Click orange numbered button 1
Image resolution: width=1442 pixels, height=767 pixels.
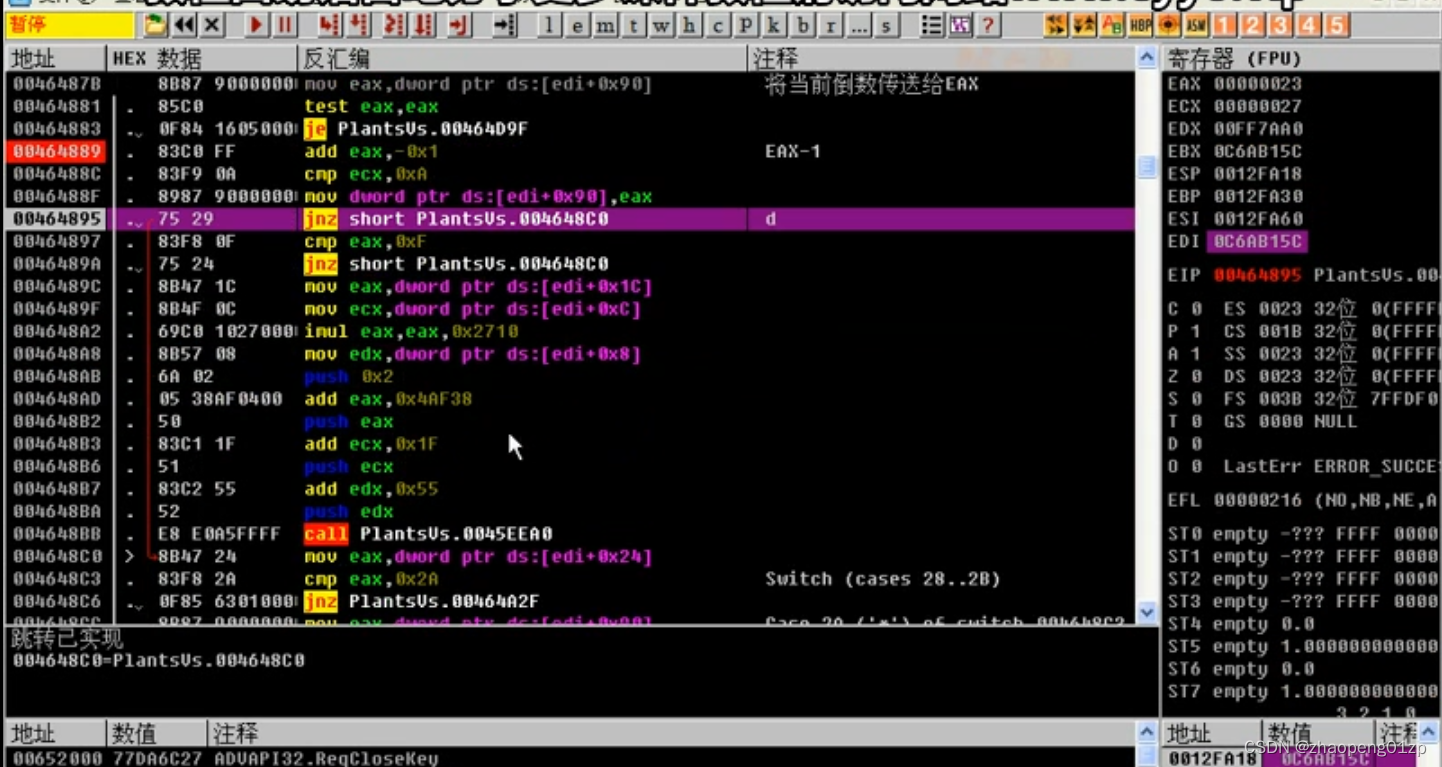tap(1225, 25)
